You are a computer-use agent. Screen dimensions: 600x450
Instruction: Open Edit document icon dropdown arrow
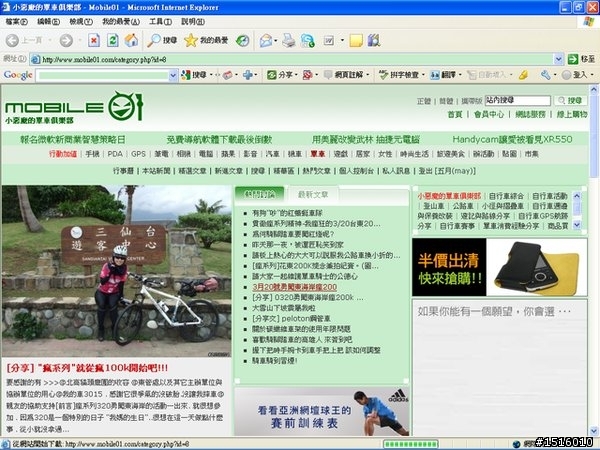click(342, 40)
